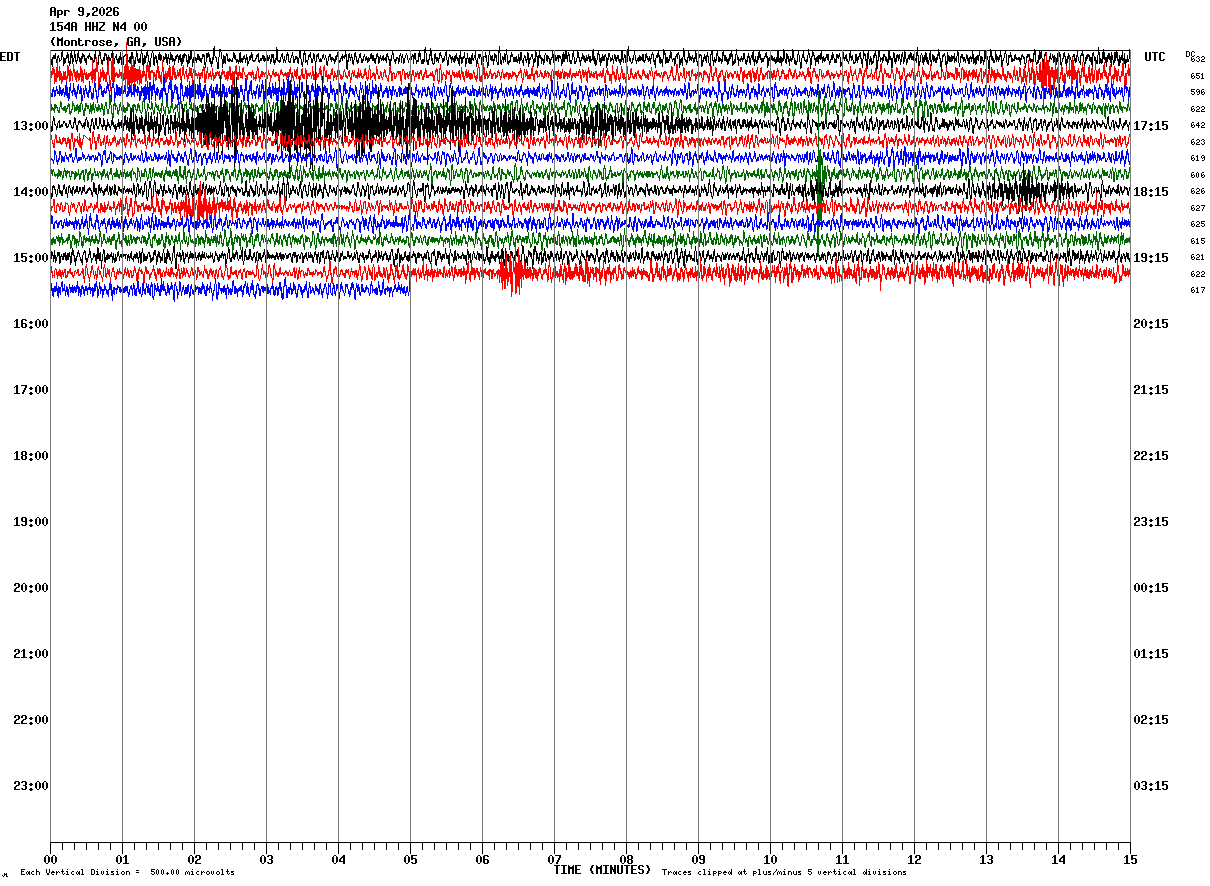
Task: Click the 15 minute tick label
Action: (x=1130, y=860)
